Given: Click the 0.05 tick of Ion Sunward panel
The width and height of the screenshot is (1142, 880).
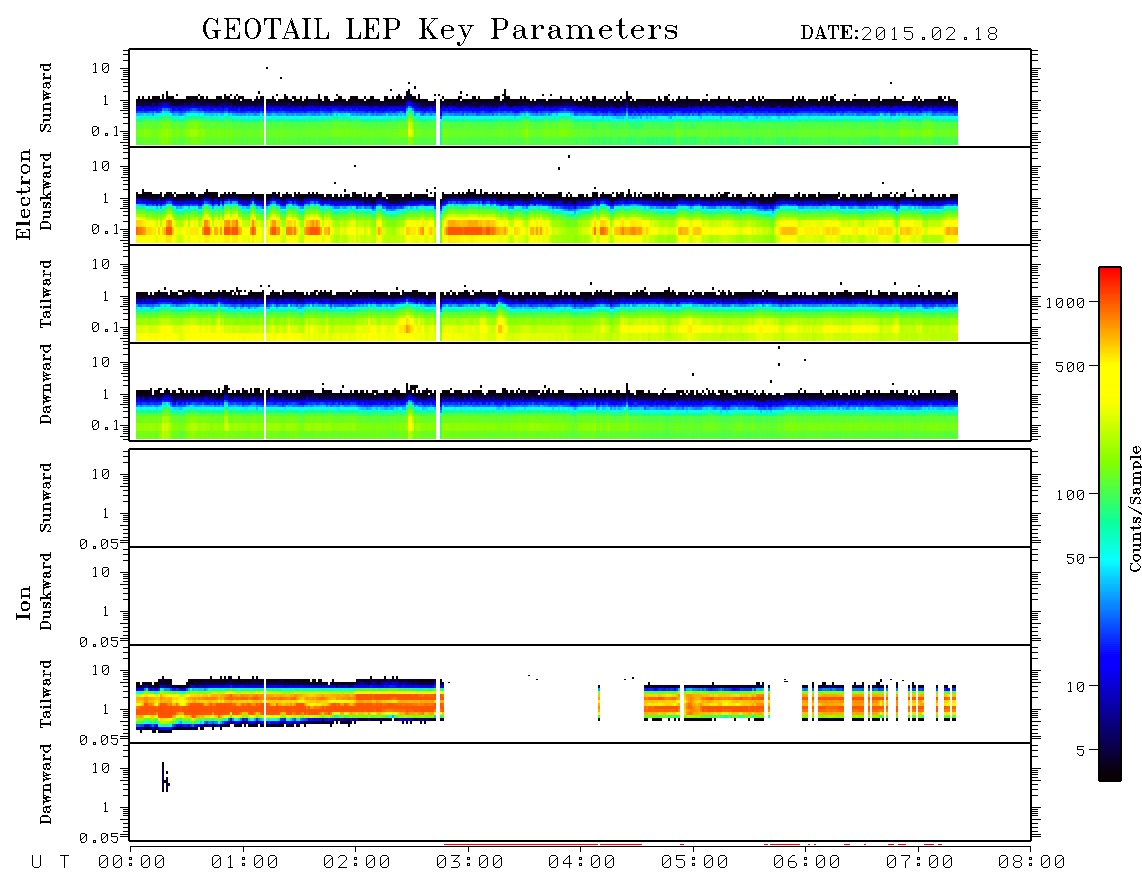Looking at the screenshot, I should pyautogui.click(x=98, y=544).
